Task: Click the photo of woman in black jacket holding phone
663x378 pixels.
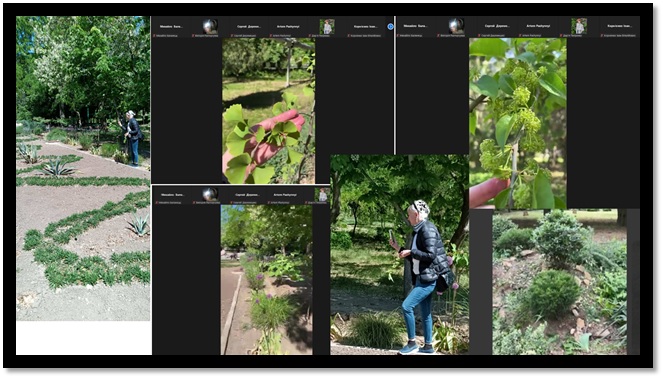Action: click(399, 255)
